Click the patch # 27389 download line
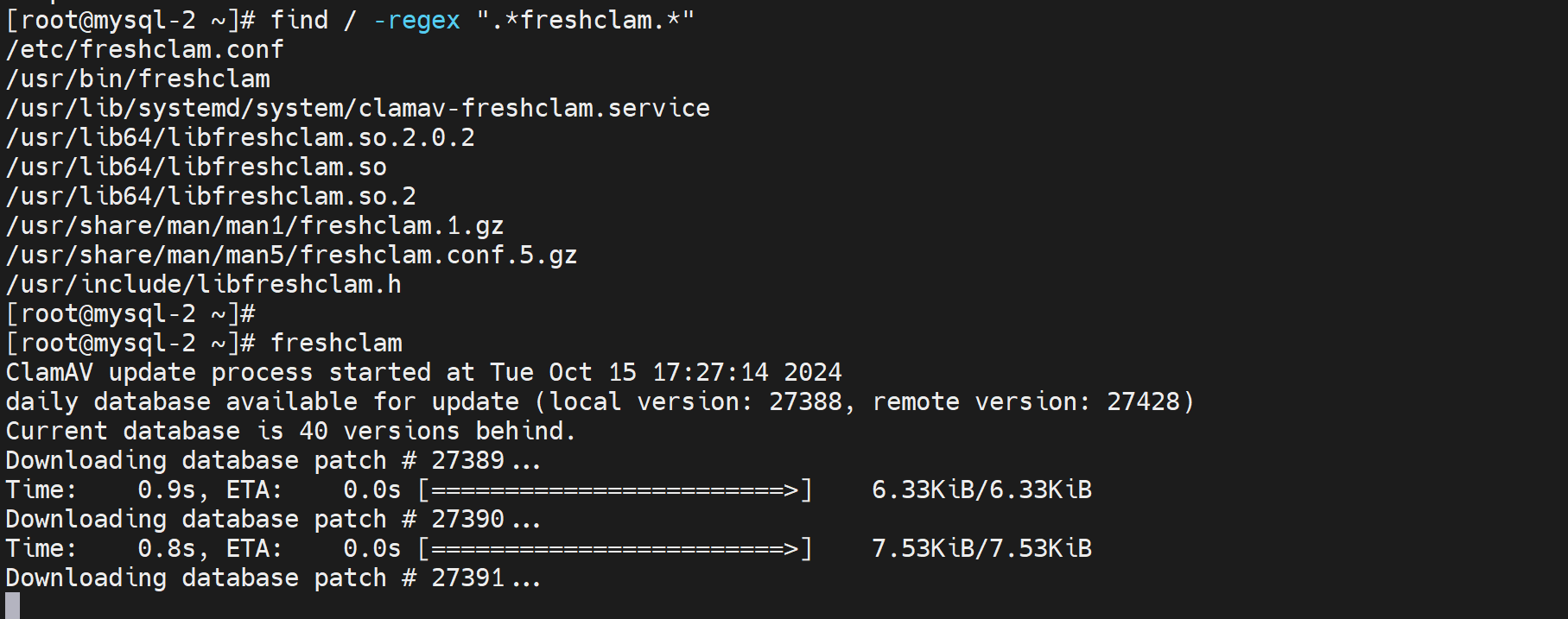The height and width of the screenshot is (619, 1568). [273, 460]
